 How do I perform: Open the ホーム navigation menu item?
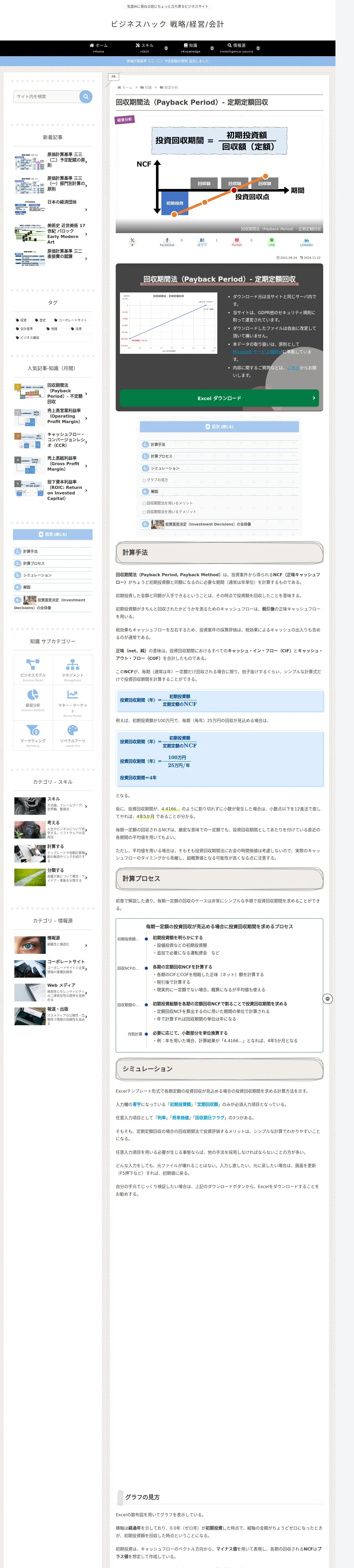(98, 48)
